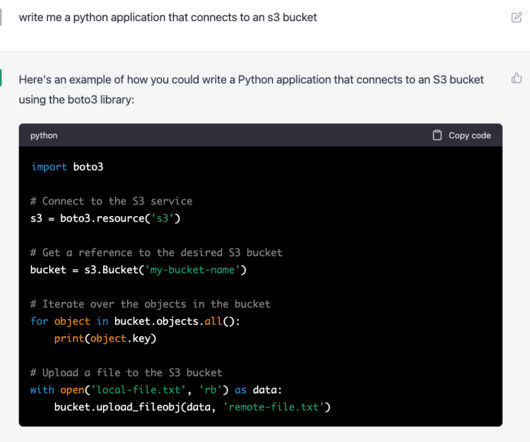Click the 'import boto3' code line
This screenshot has height=442, width=530.
[x=67, y=167]
